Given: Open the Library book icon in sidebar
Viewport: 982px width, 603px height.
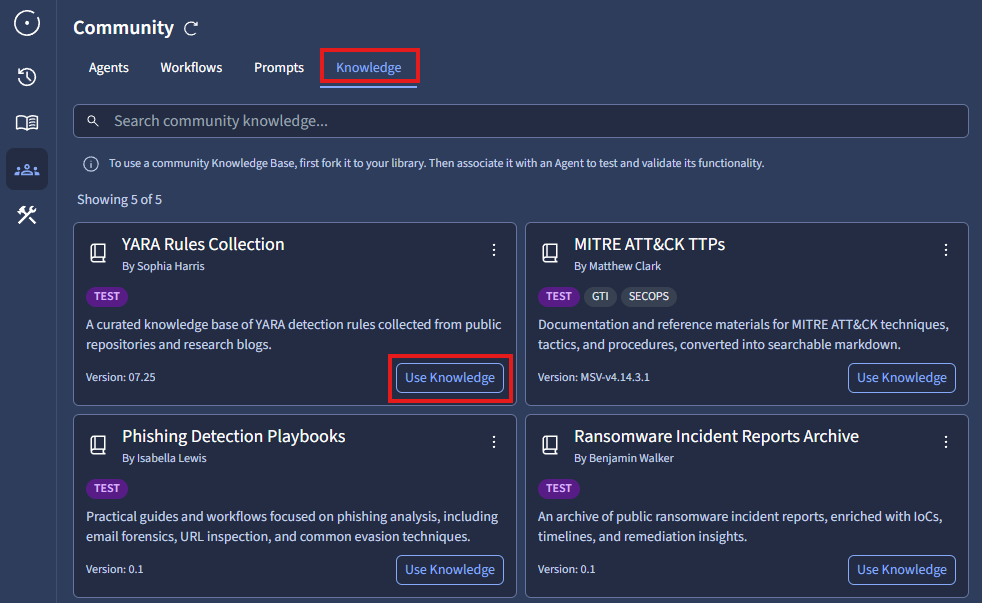Looking at the screenshot, I should pos(27,123).
